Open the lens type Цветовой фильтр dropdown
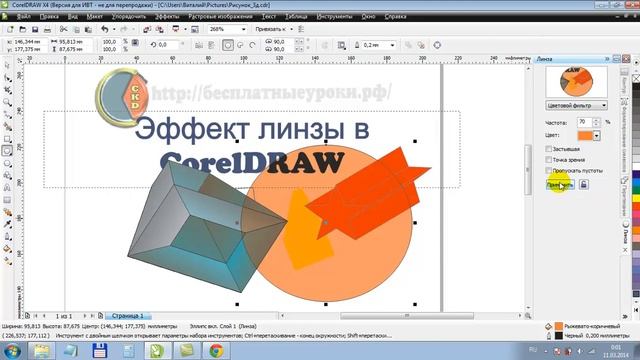The height and width of the screenshot is (360, 640). pyautogui.click(x=576, y=105)
